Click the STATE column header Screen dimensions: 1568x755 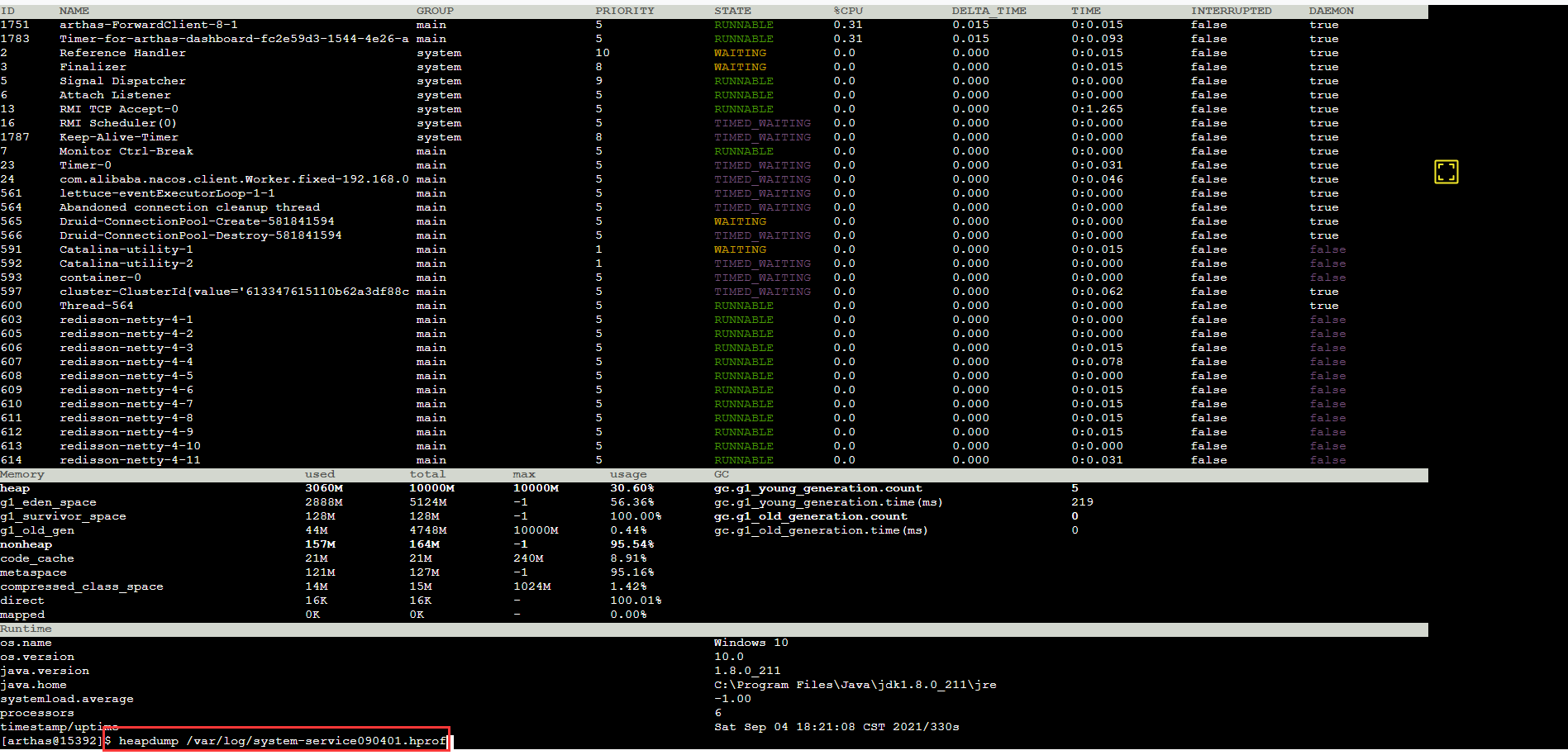coord(732,11)
